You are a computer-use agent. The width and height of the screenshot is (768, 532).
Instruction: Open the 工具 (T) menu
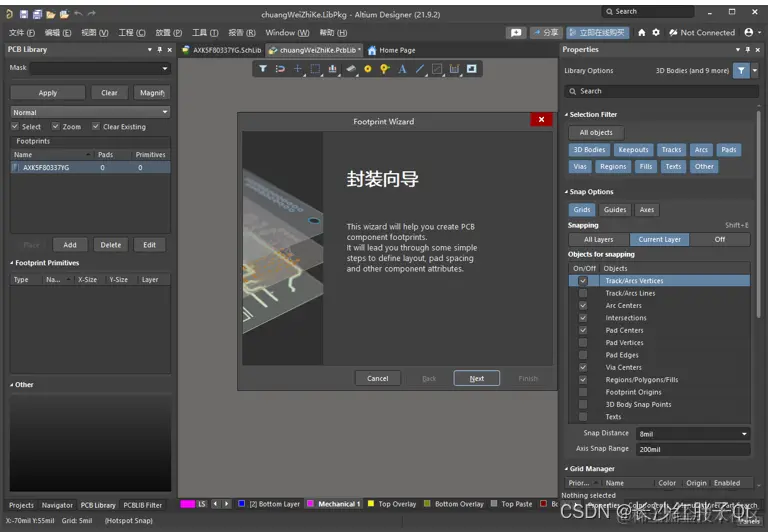205,33
